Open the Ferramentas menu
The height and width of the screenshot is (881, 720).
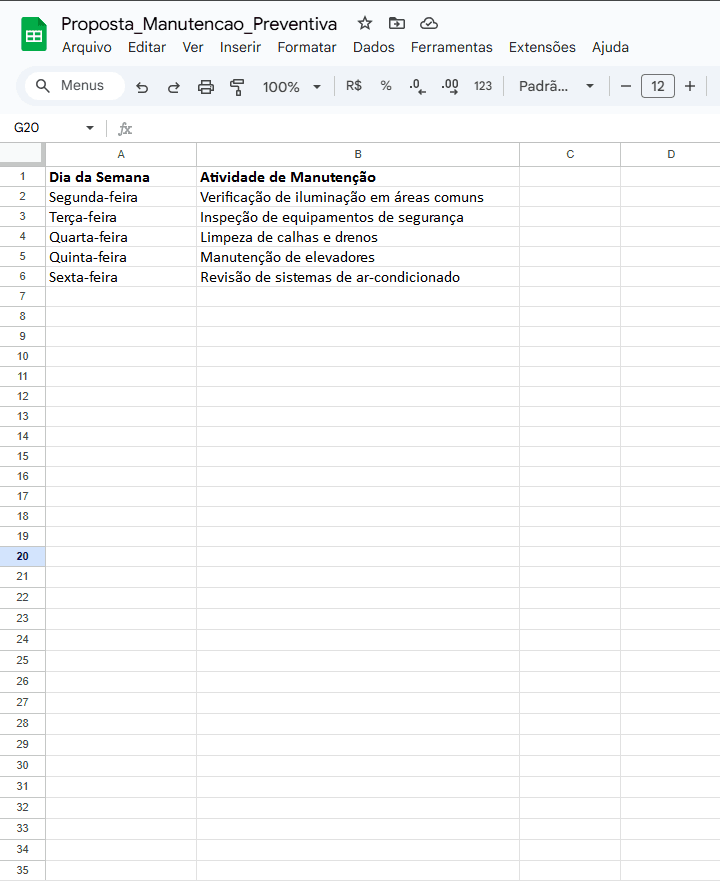point(451,47)
